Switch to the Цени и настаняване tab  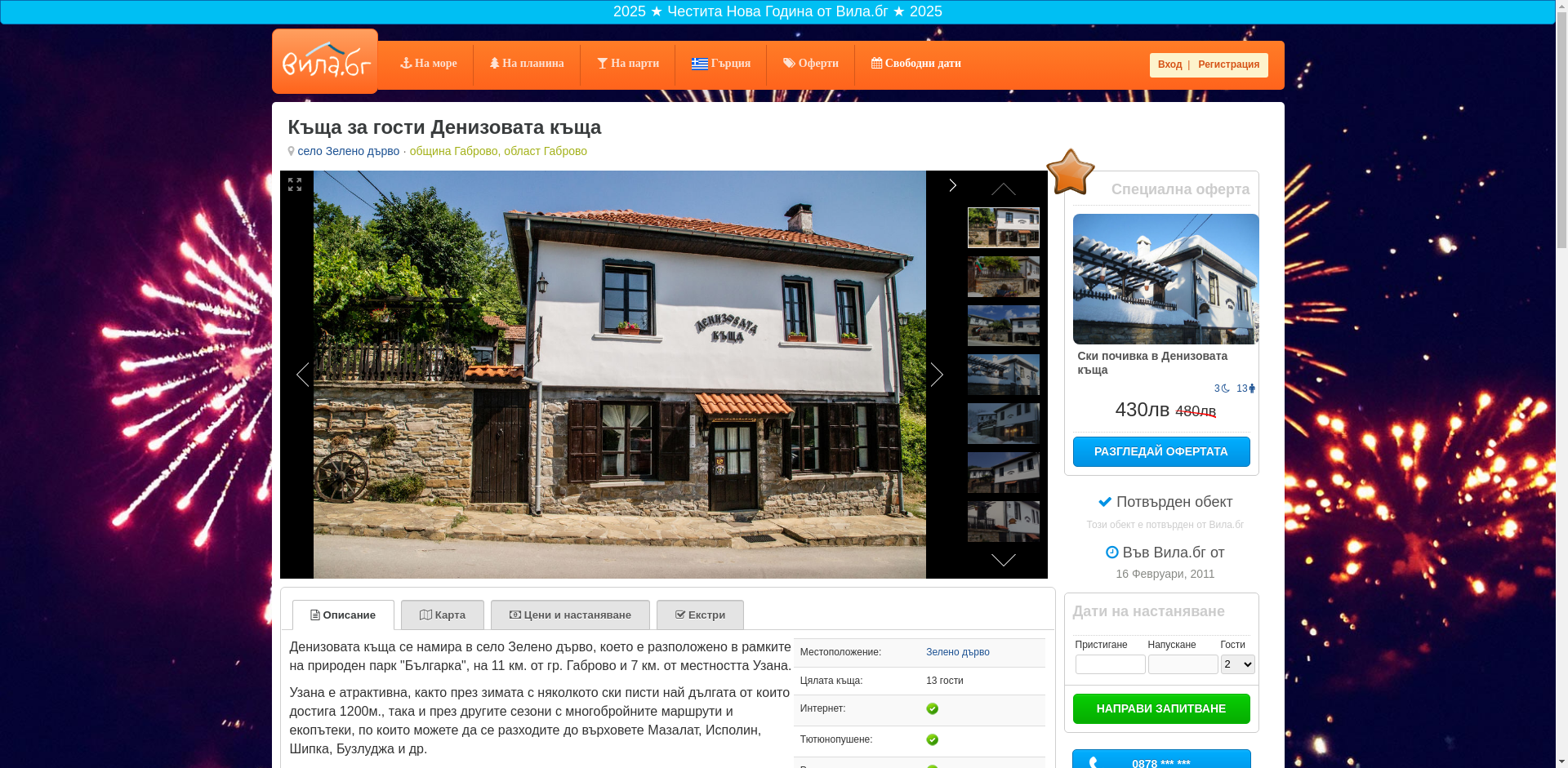coord(570,615)
